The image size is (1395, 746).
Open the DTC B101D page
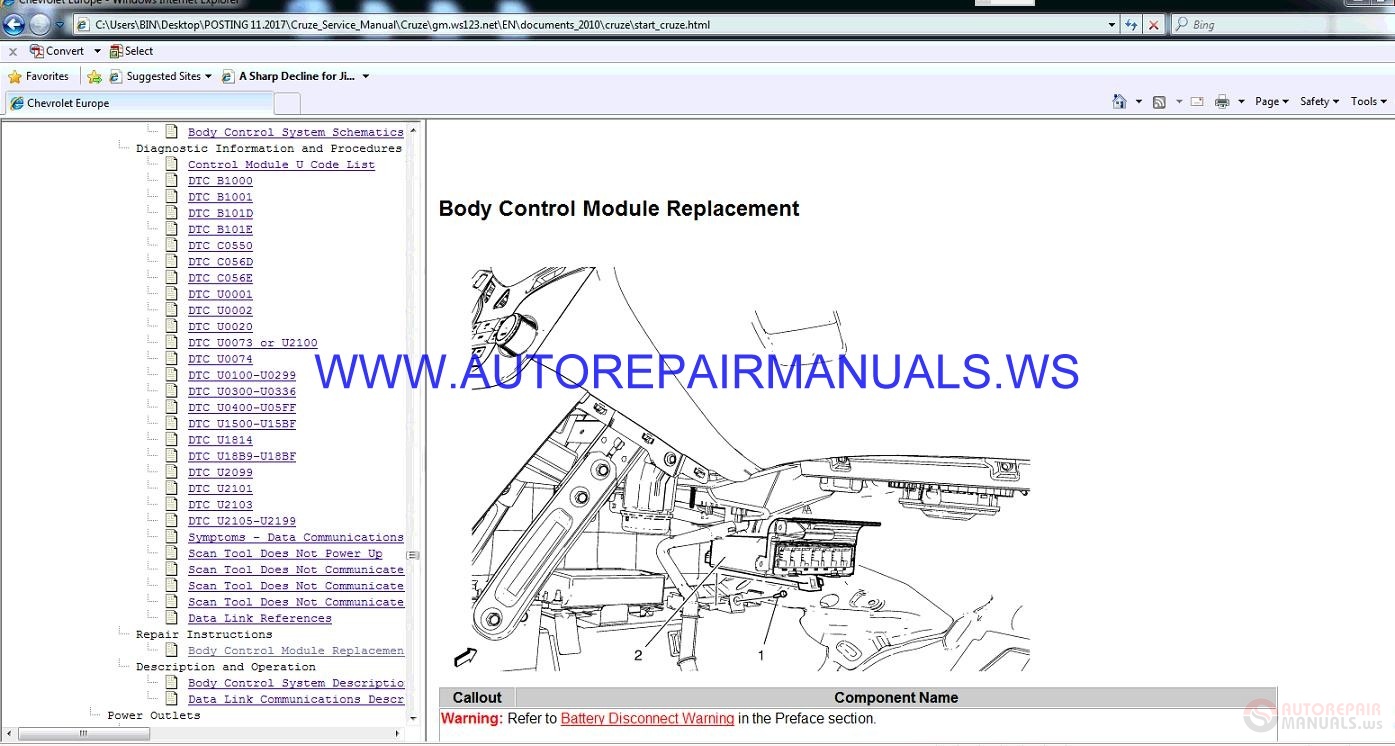220,213
